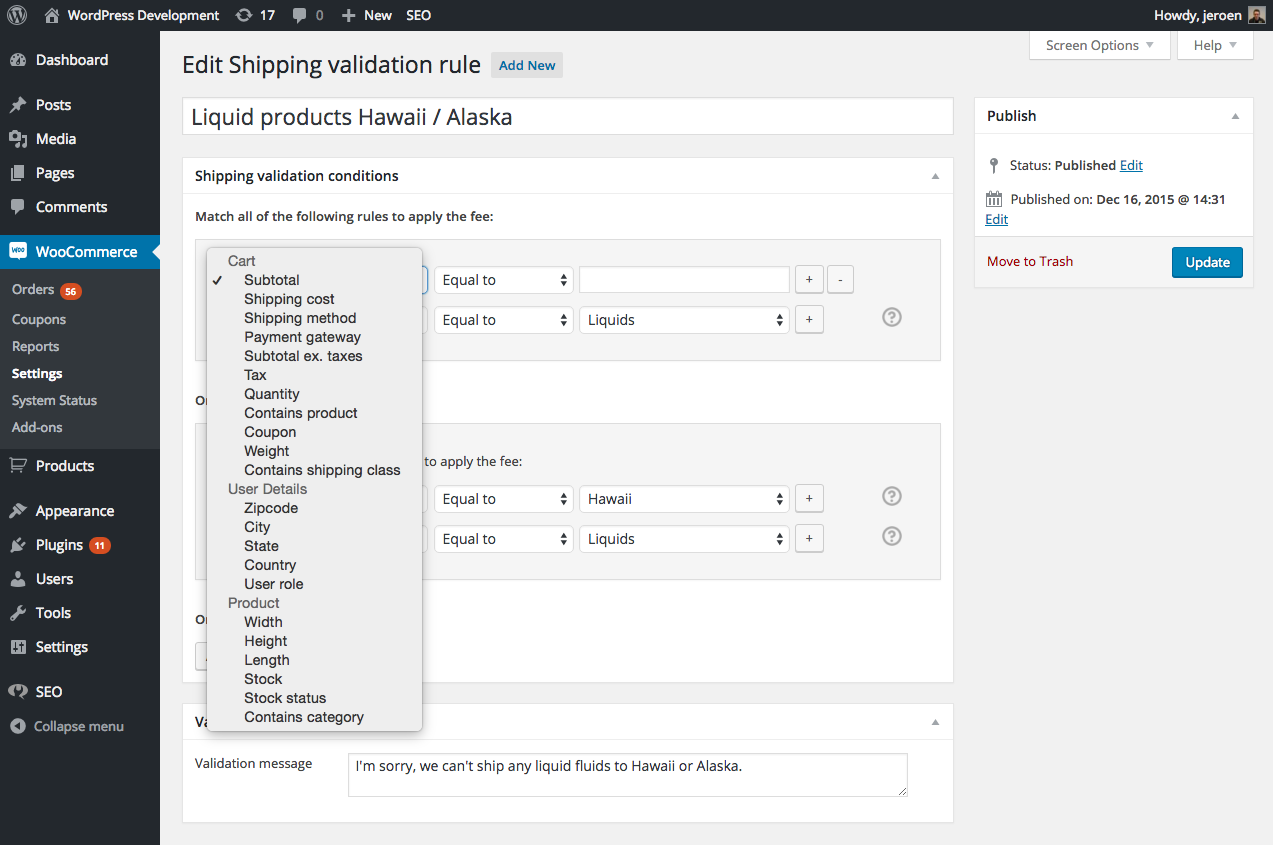
Task: Open the Hawaii state dropdown
Action: click(684, 499)
